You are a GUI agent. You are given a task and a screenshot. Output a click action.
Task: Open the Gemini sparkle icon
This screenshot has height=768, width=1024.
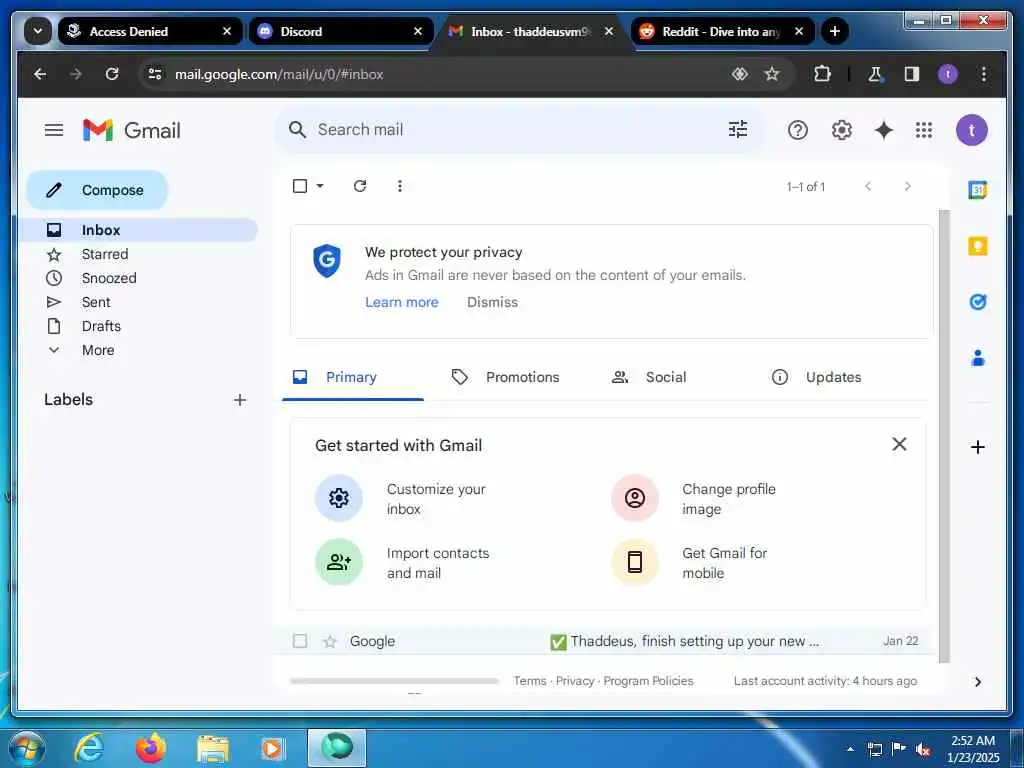pos(884,130)
